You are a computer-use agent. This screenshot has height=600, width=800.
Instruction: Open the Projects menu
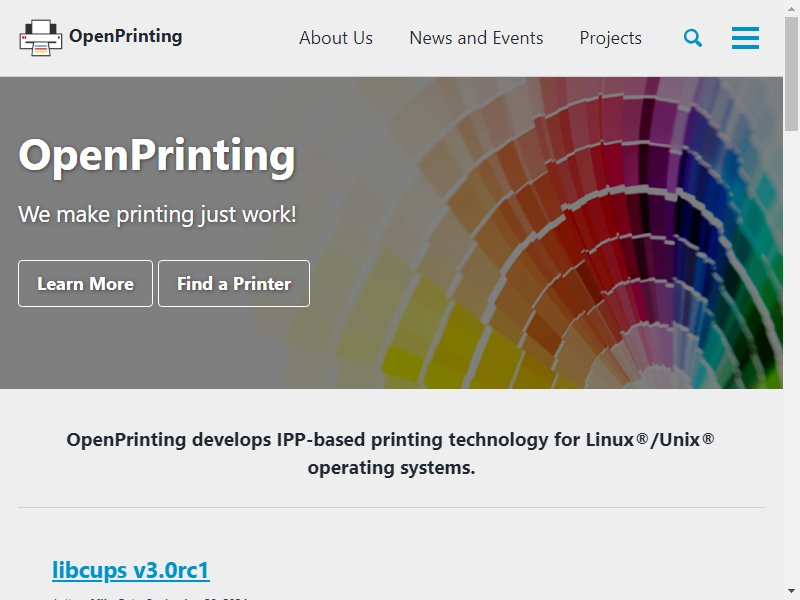610,38
